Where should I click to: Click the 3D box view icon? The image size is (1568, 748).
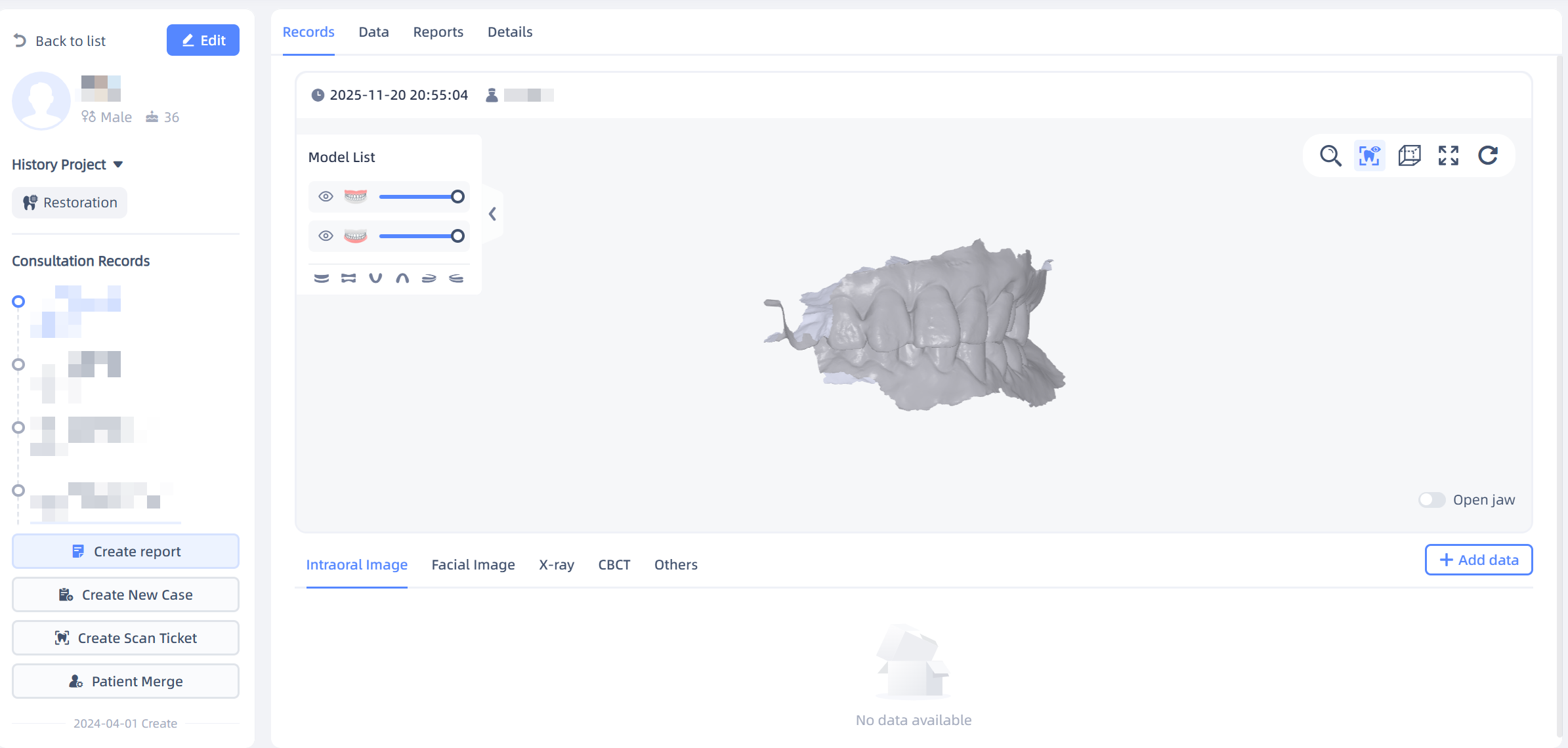(x=1409, y=156)
